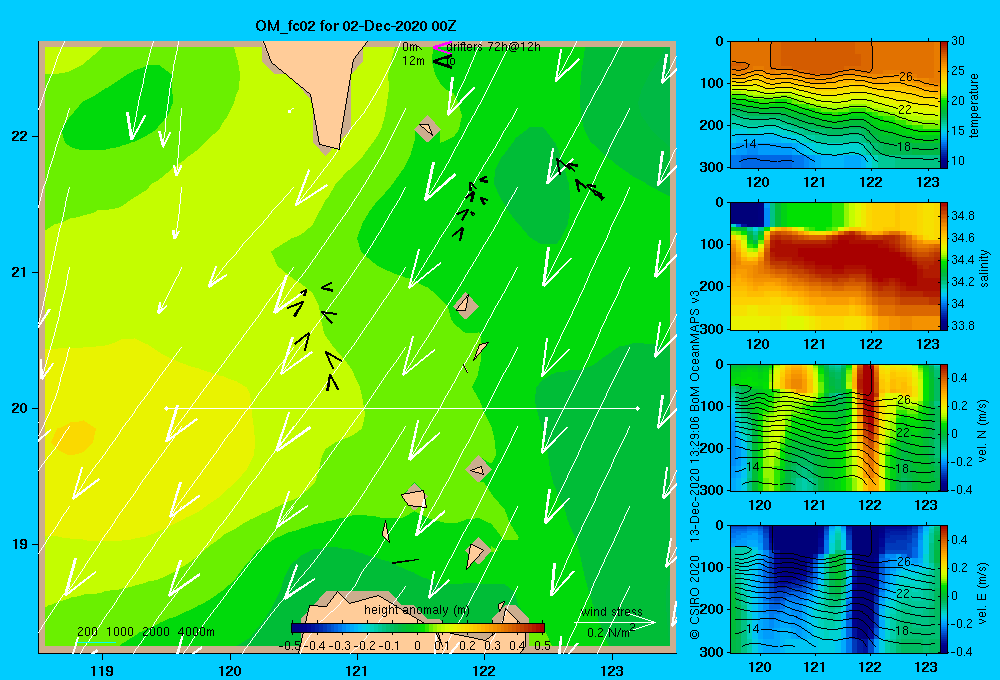Viewport: 1000px width, 680px height.
Task: Click the island near 19.55N 122E
Action: tap(478, 470)
